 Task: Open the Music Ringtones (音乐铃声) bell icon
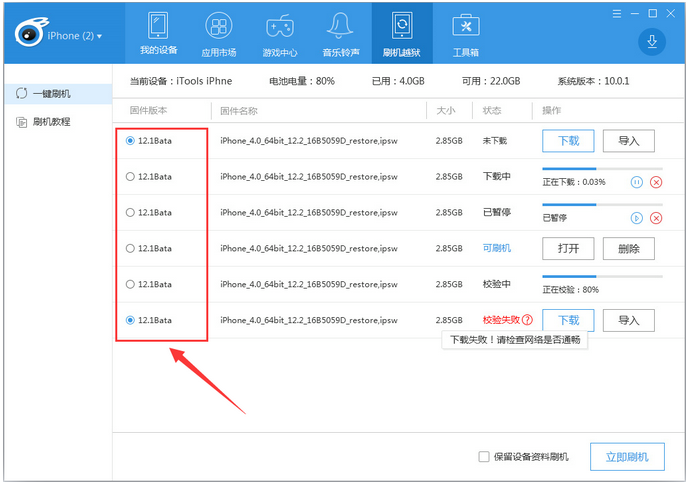tap(340, 25)
